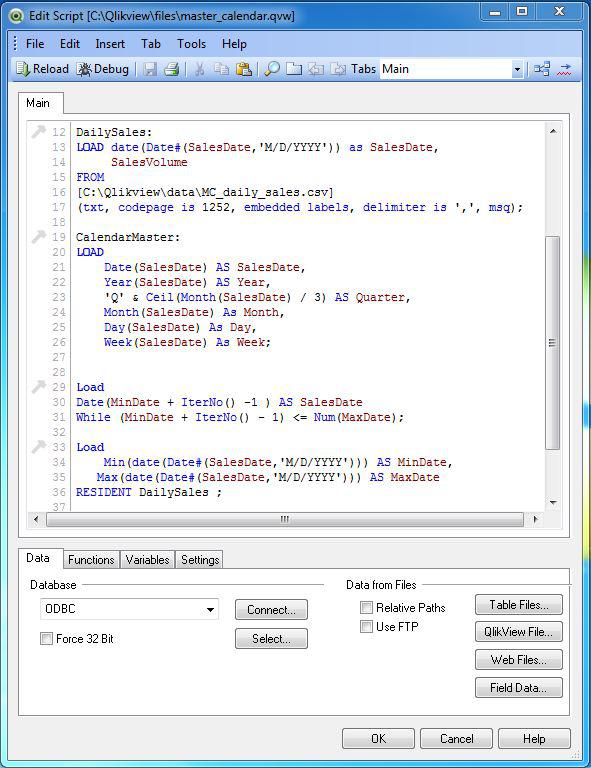The image size is (591, 768).
Task: Click the vertical scrollbar thumb
Action: tap(552, 342)
